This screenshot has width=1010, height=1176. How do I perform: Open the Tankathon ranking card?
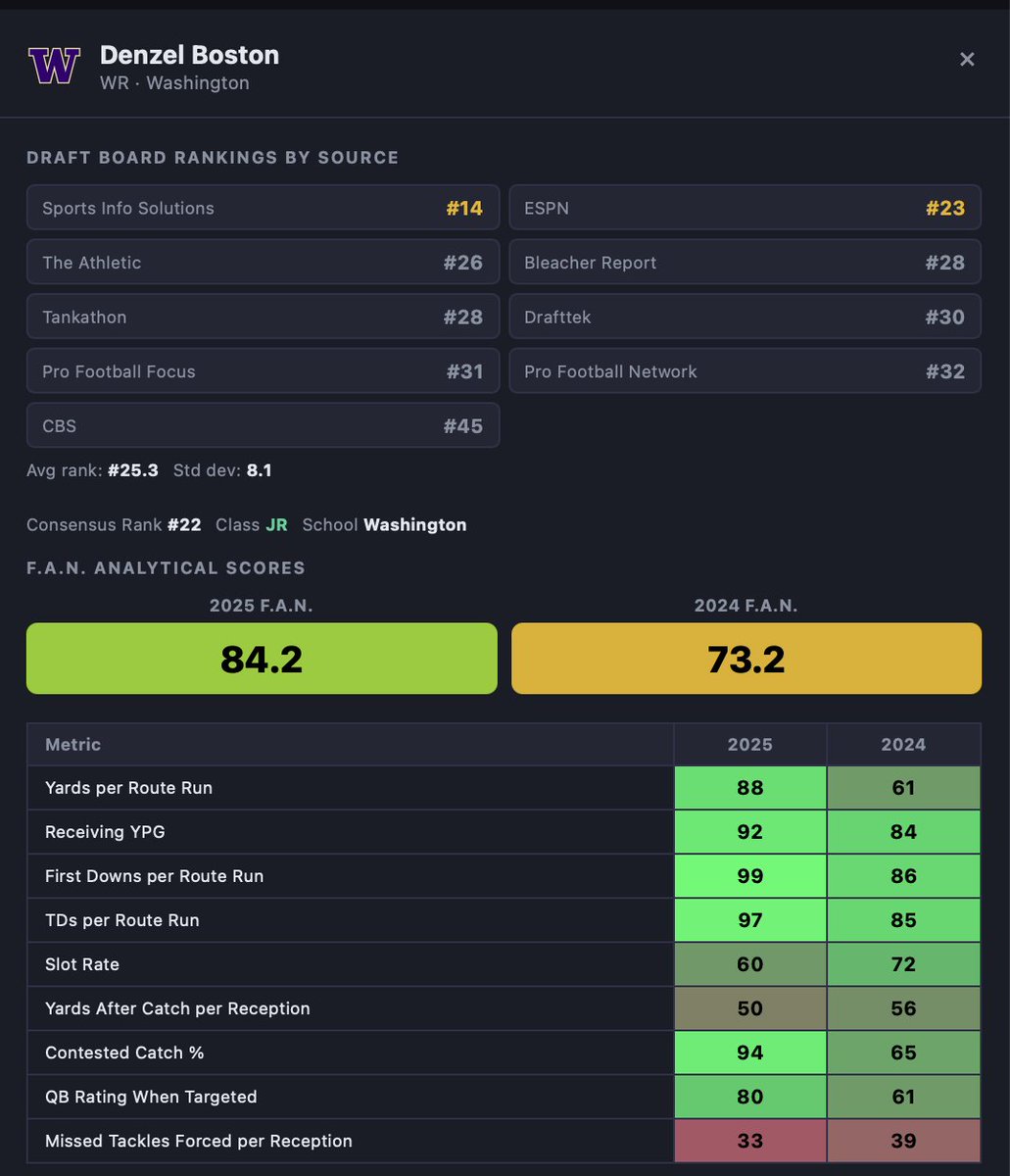(x=263, y=317)
